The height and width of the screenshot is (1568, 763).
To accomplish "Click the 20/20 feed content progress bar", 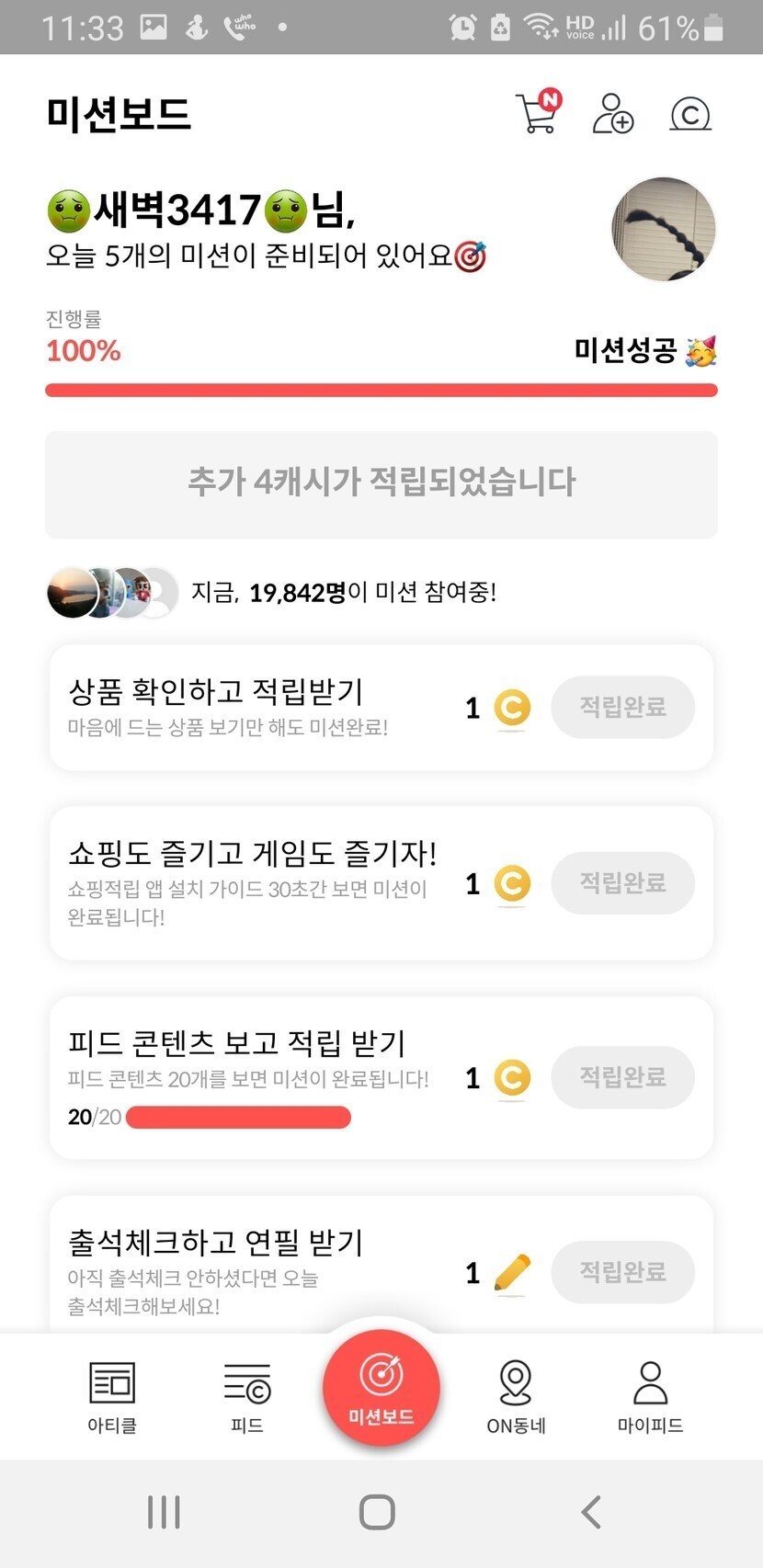I will point(238,1117).
